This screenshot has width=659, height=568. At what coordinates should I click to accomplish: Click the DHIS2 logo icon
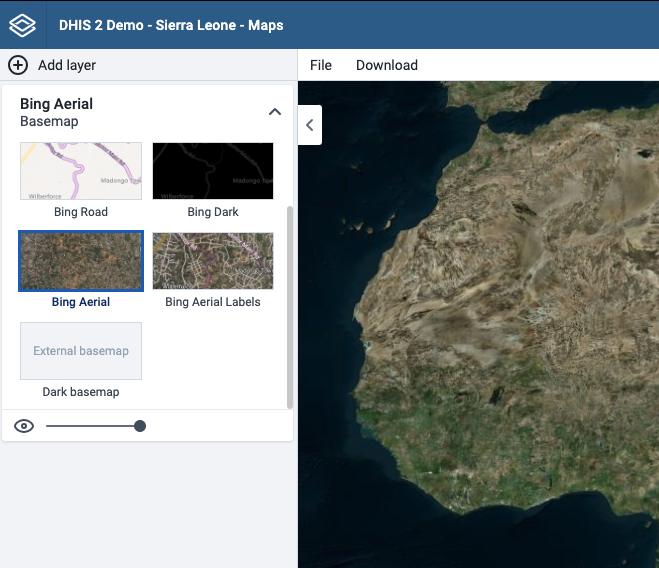tap(22, 25)
